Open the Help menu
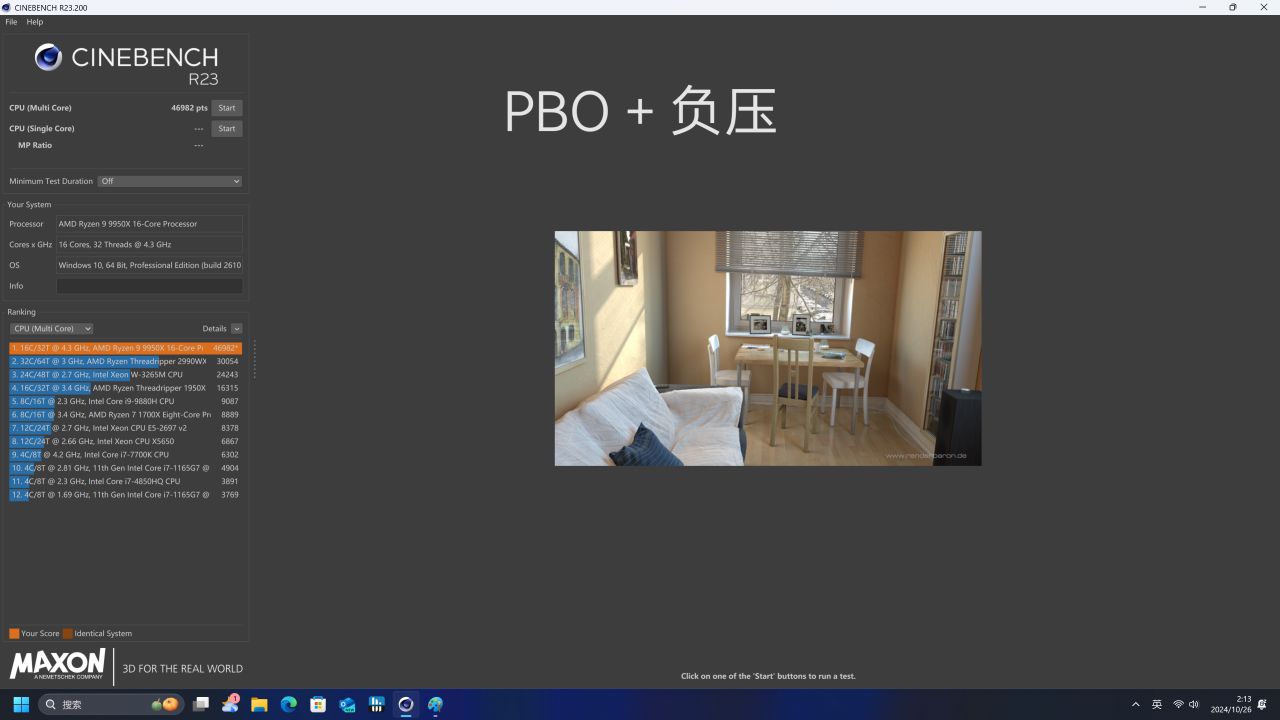Image resolution: width=1280 pixels, height=720 pixels. (35, 22)
